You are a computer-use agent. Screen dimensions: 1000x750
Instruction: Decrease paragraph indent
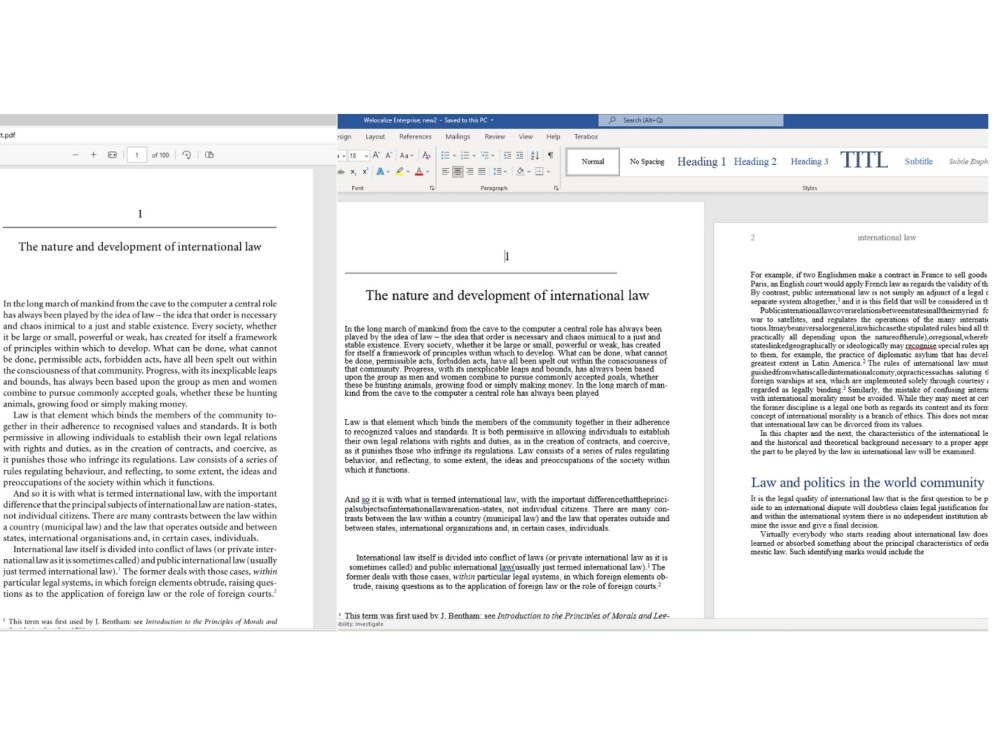pyautogui.click(x=507, y=155)
